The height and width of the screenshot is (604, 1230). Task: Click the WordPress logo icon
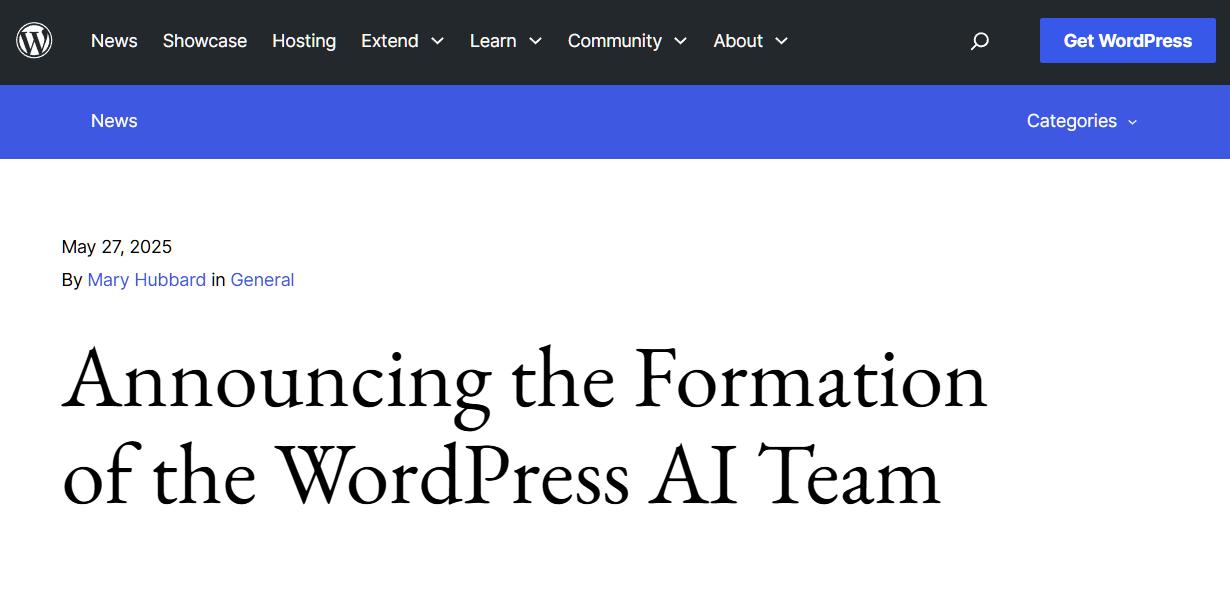pyautogui.click(x=34, y=41)
